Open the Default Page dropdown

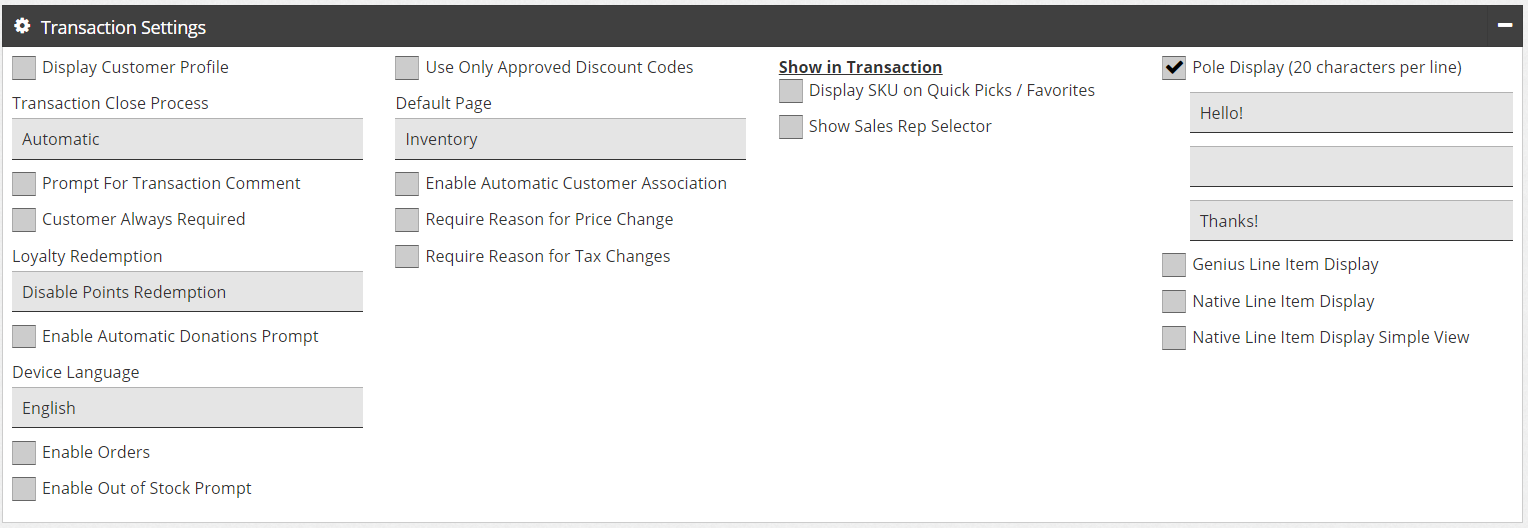pyautogui.click(x=570, y=139)
